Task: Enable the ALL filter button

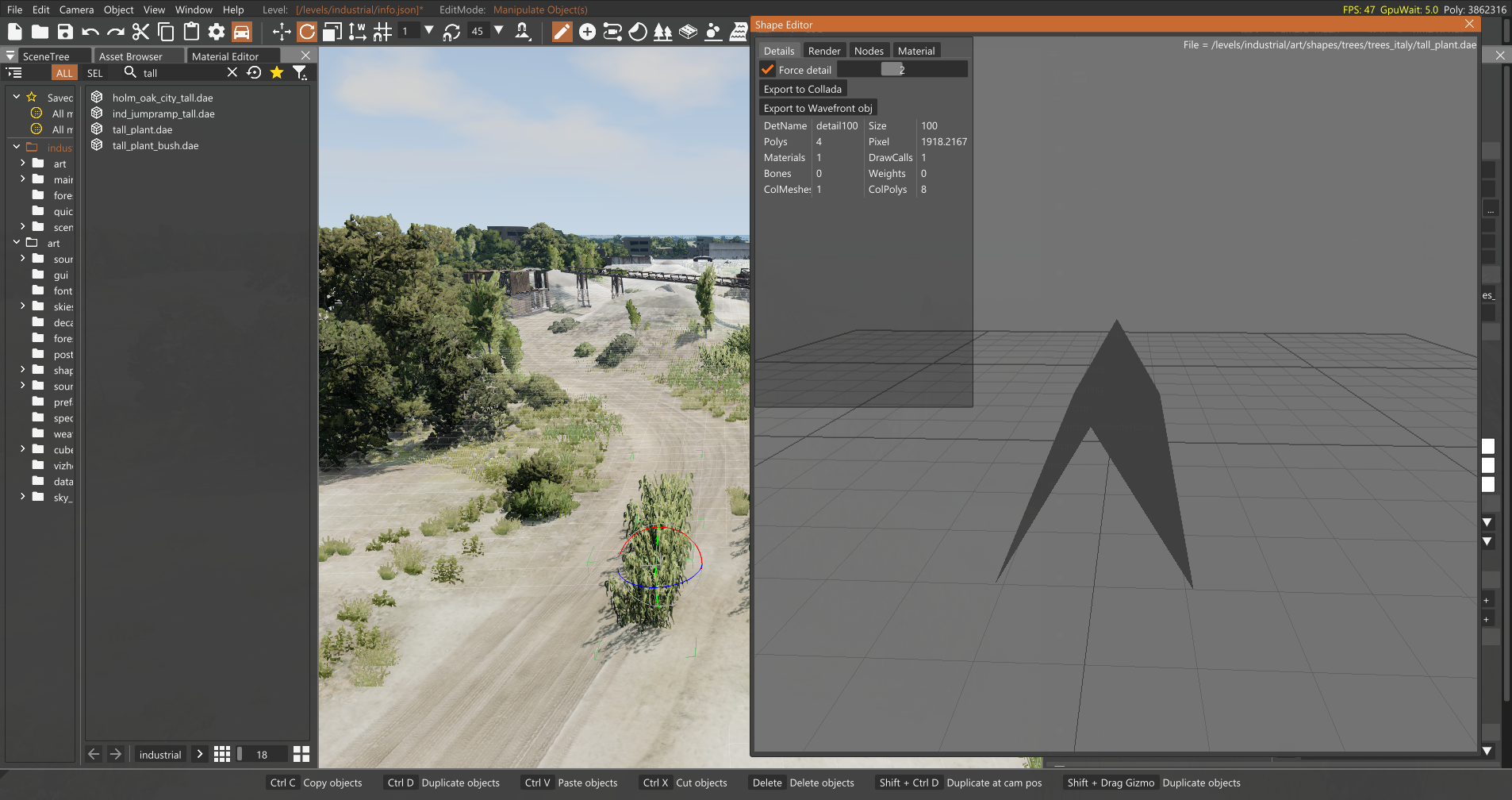Action: [64, 73]
